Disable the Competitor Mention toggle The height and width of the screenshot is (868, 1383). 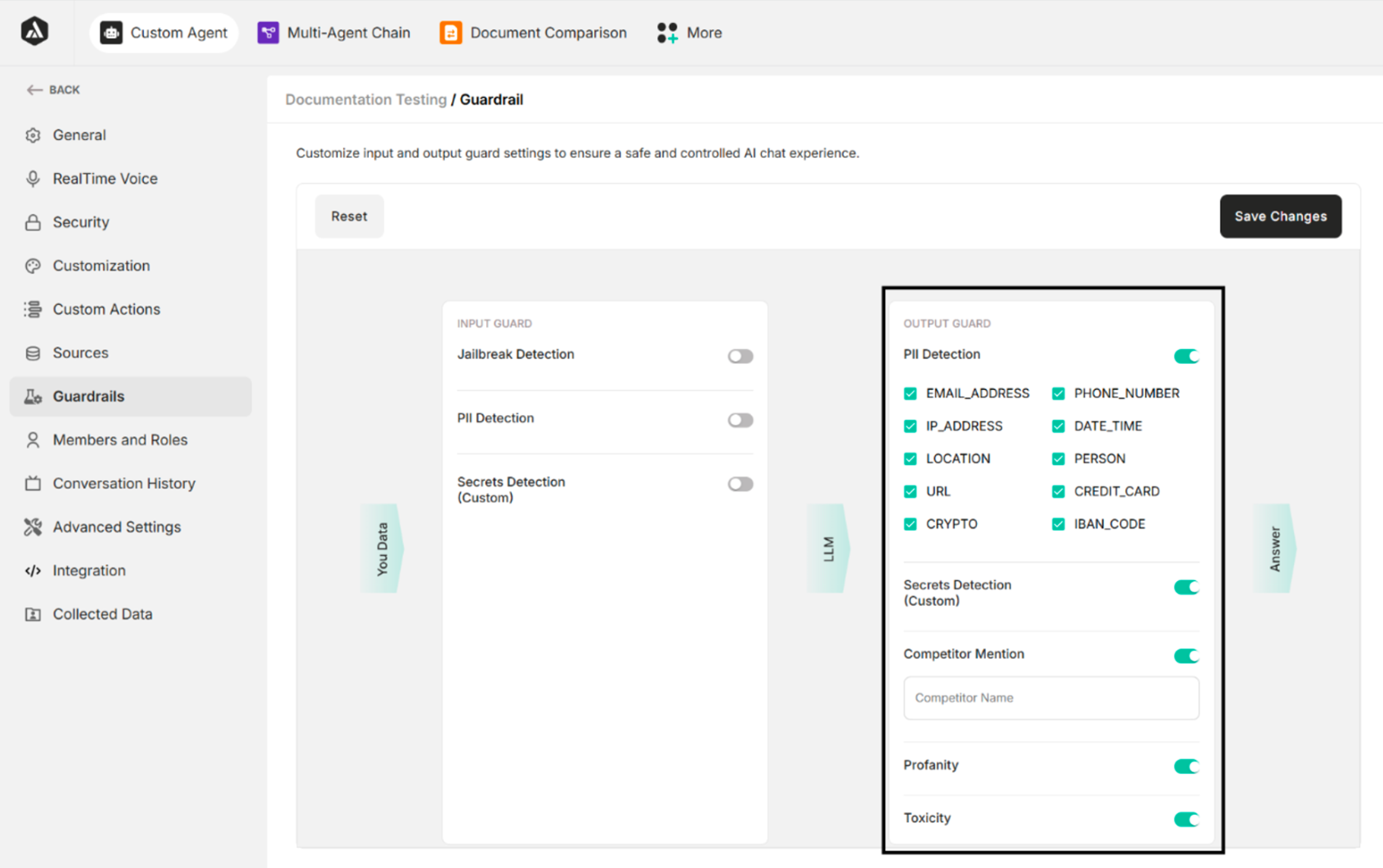pyautogui.click(x=1186, y=655)
